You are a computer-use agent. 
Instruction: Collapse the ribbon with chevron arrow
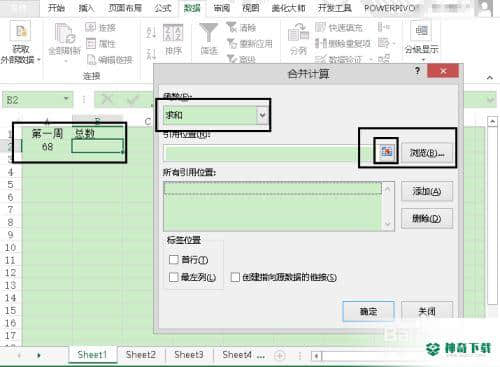point(489,77)
